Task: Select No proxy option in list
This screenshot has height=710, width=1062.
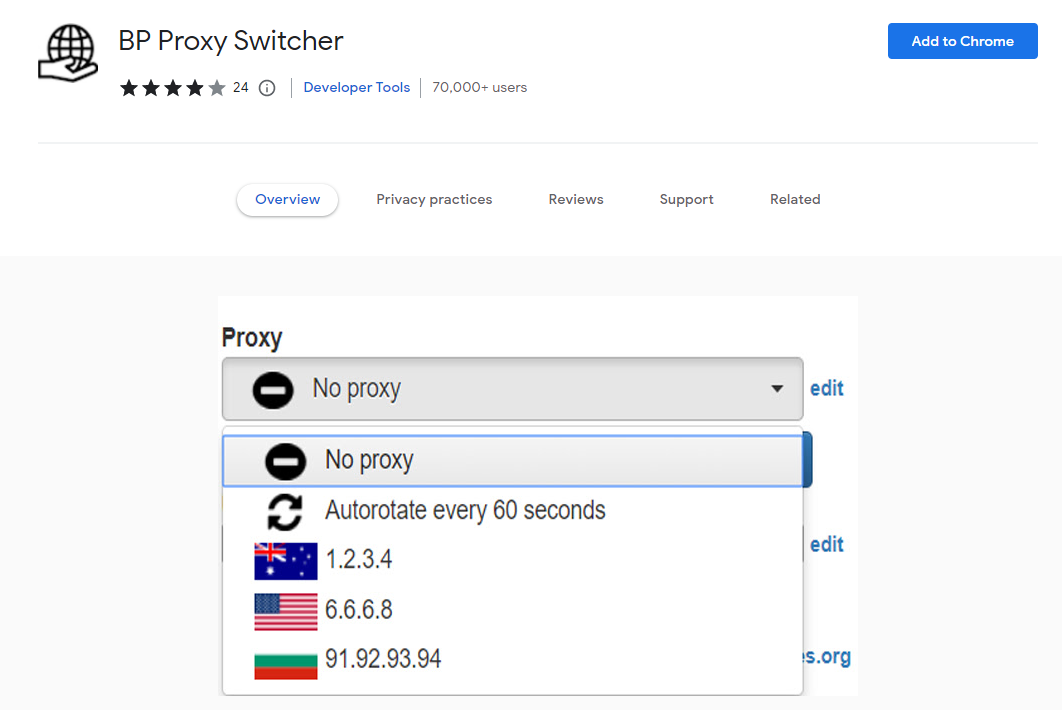Action: tap(513, 461)
